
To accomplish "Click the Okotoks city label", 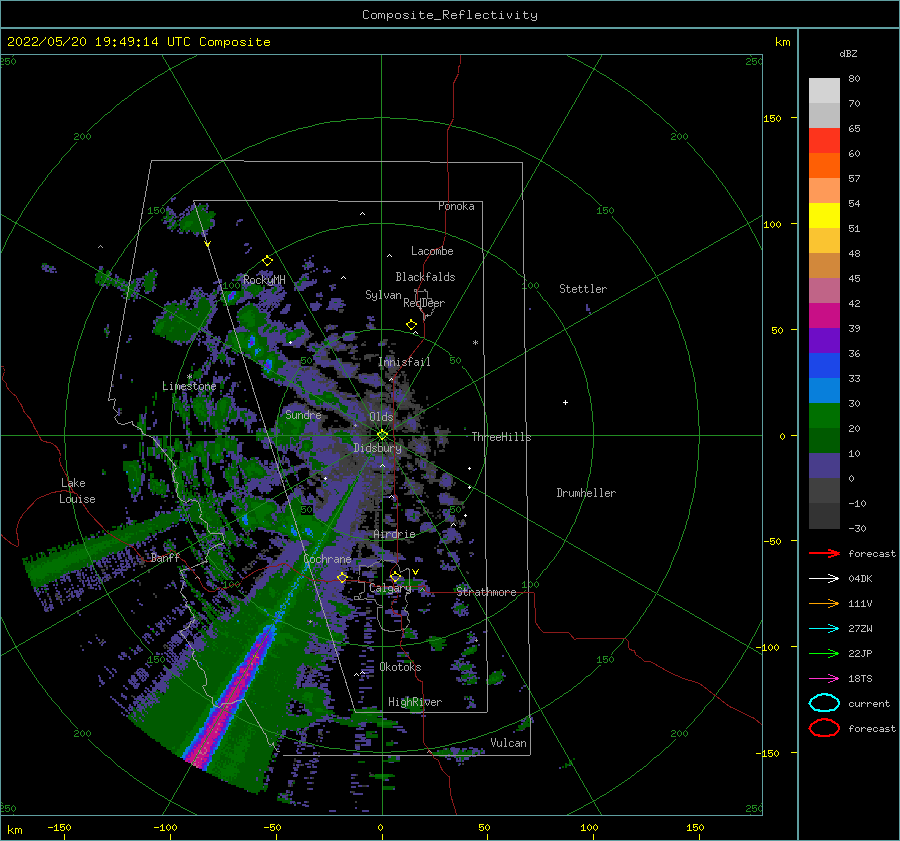I will [x=400, y=667].
